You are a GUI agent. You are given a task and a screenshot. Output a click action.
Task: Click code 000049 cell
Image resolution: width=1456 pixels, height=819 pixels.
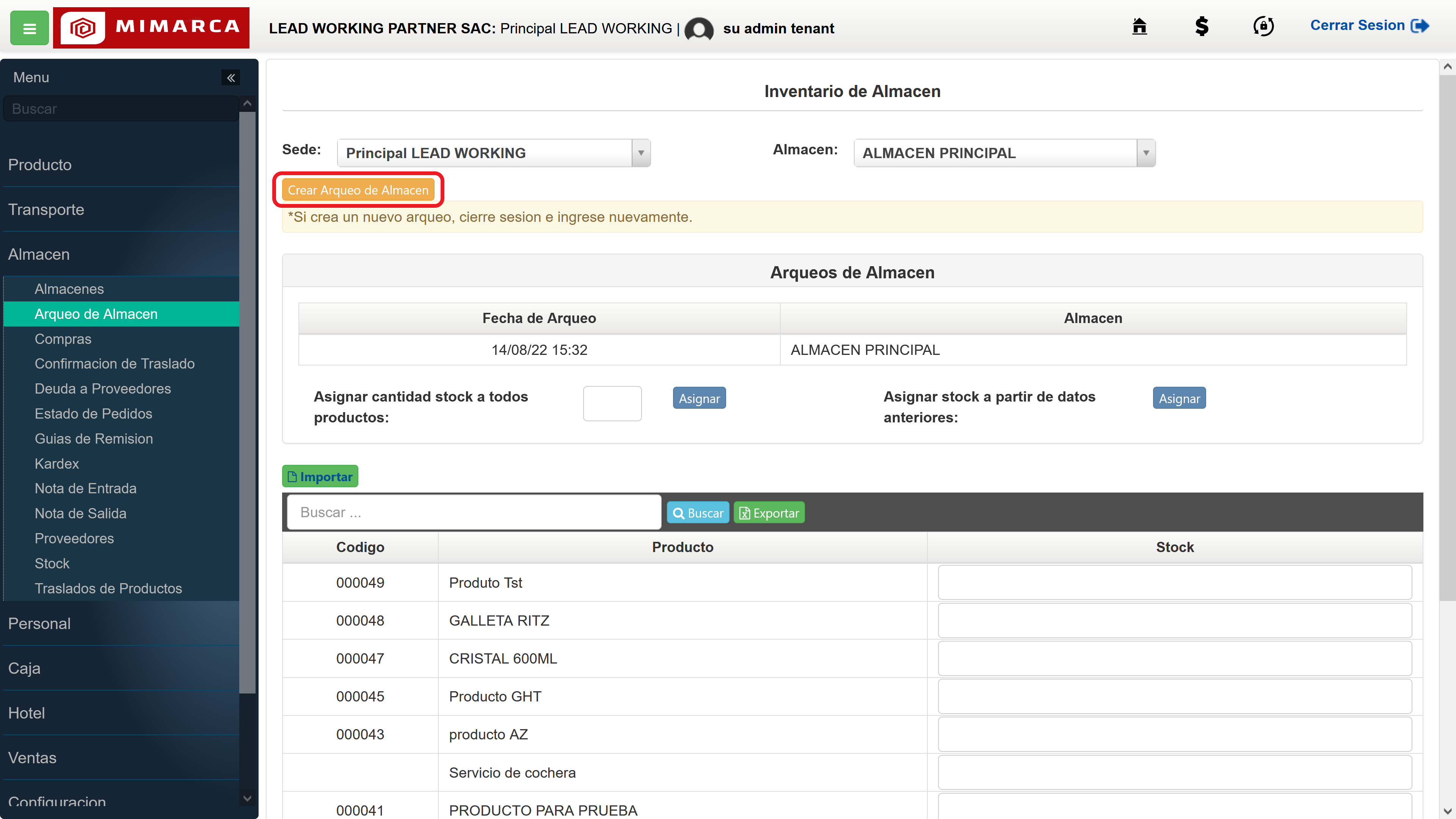[360, 583]
